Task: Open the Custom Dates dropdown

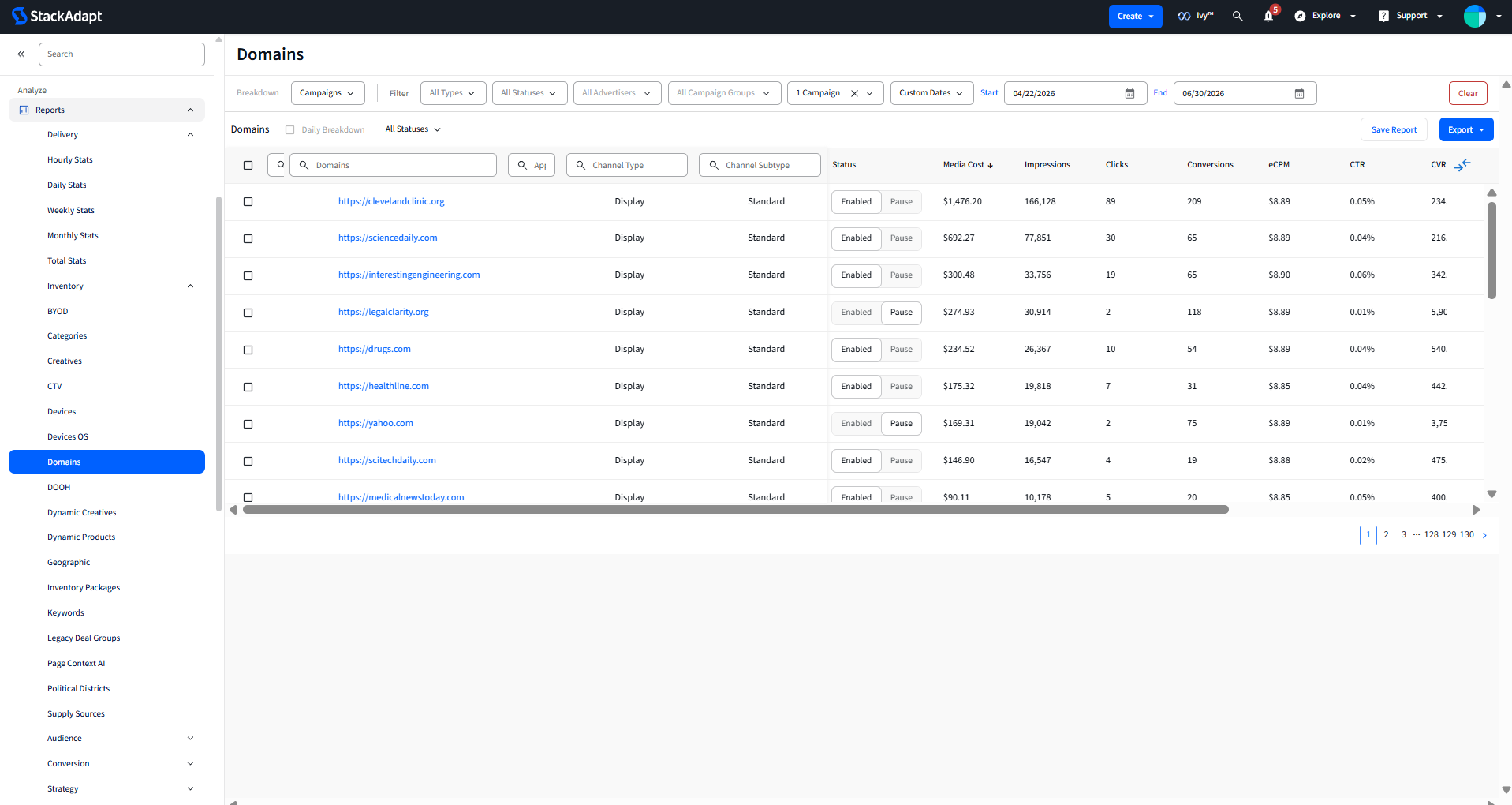Action: click(x=931, y=93)
